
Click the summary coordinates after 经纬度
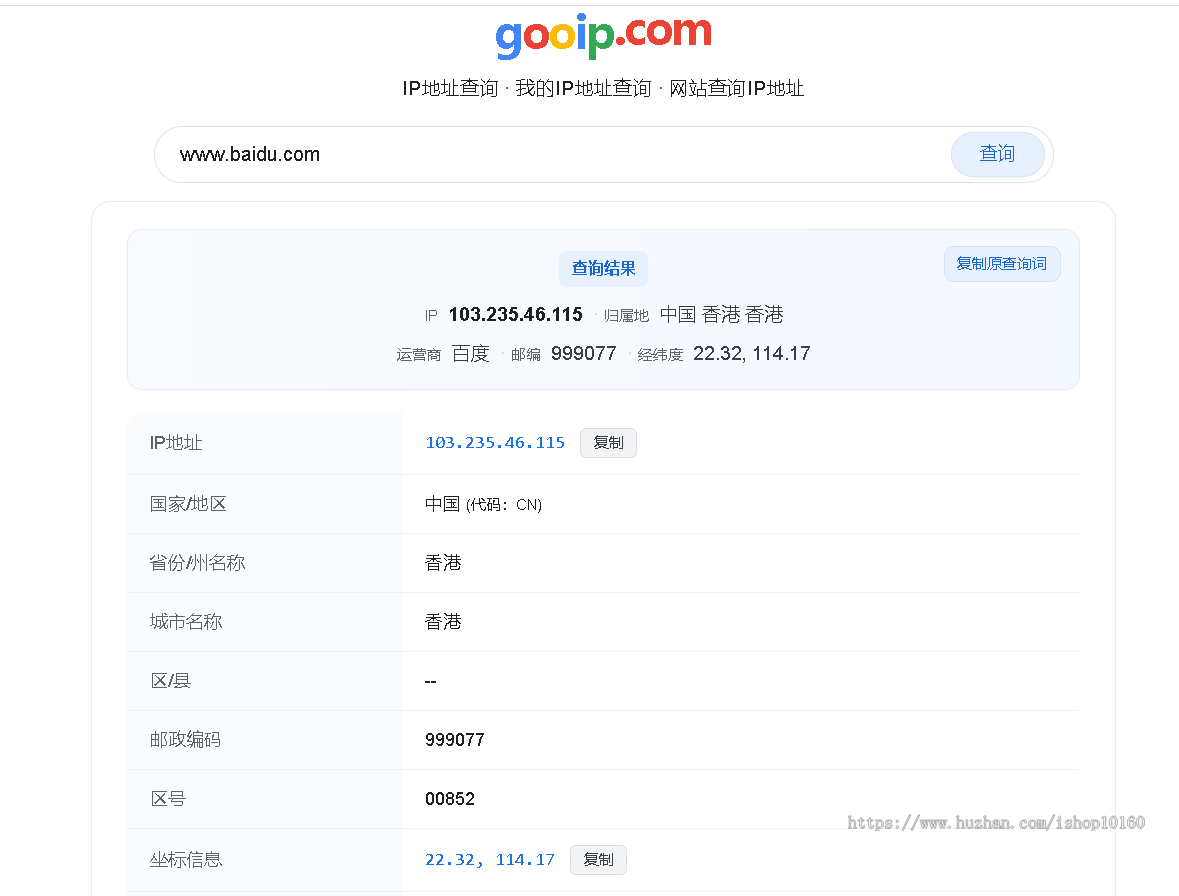(751, 353)
